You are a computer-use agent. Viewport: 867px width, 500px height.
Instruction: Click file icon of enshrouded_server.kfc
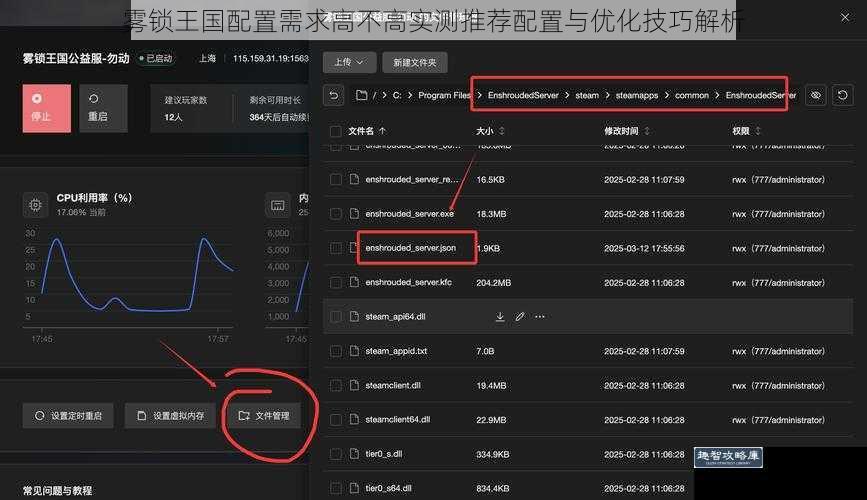(x=354, y=282)
